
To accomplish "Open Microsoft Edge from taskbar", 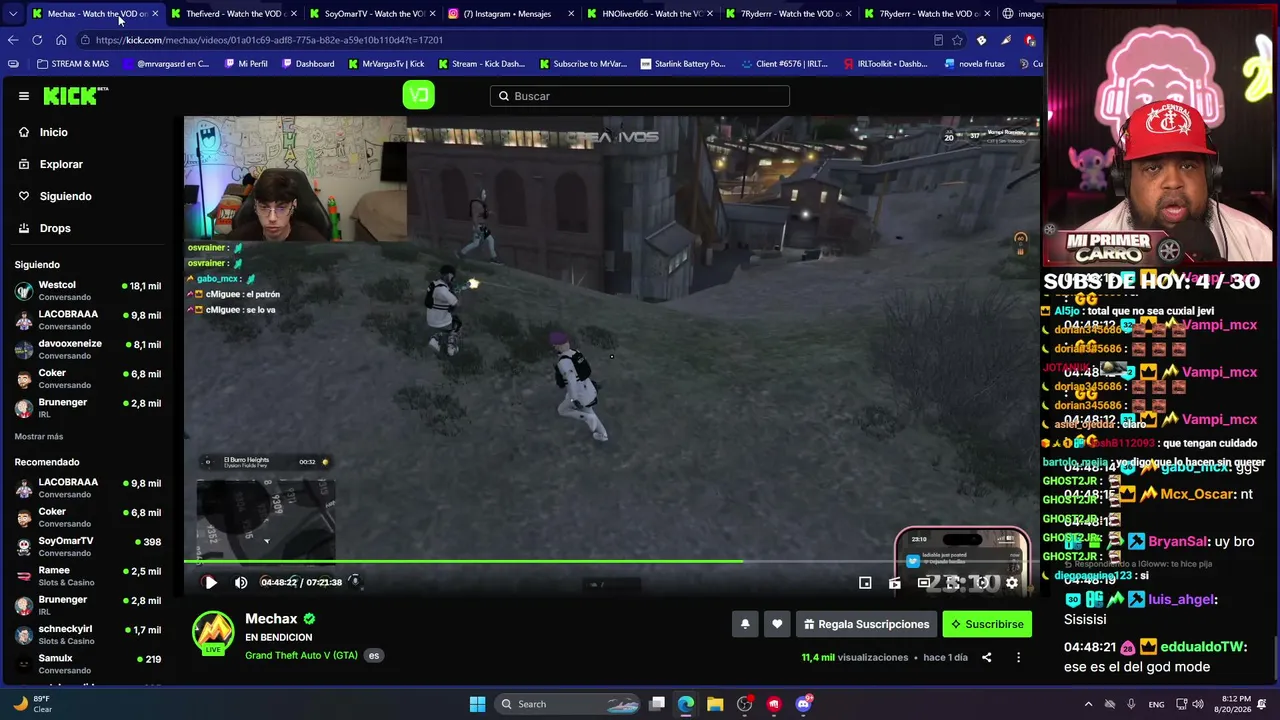I will 686,704.
